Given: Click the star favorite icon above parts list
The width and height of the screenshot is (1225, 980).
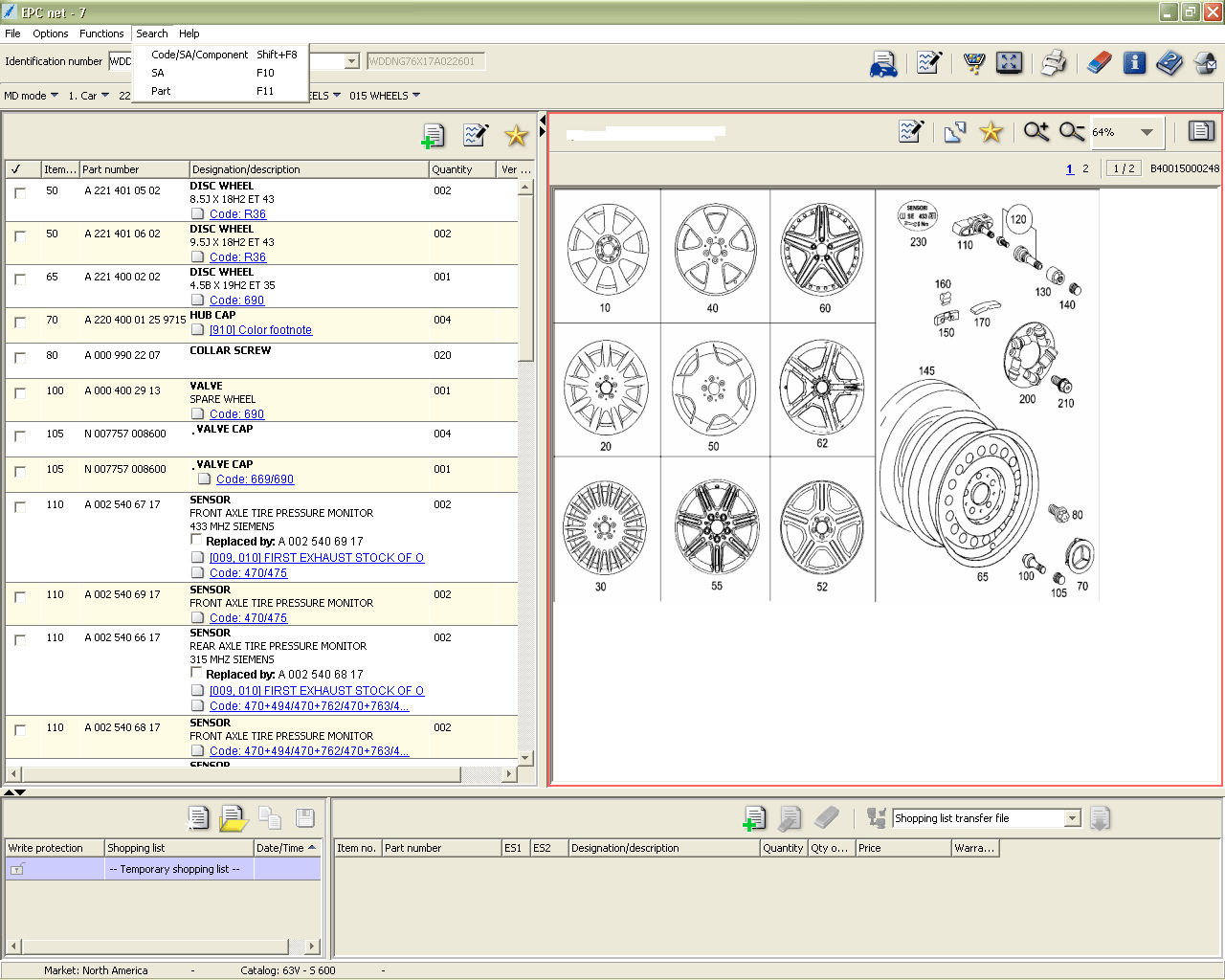Looking at the screenshot, I should (516, 136).
